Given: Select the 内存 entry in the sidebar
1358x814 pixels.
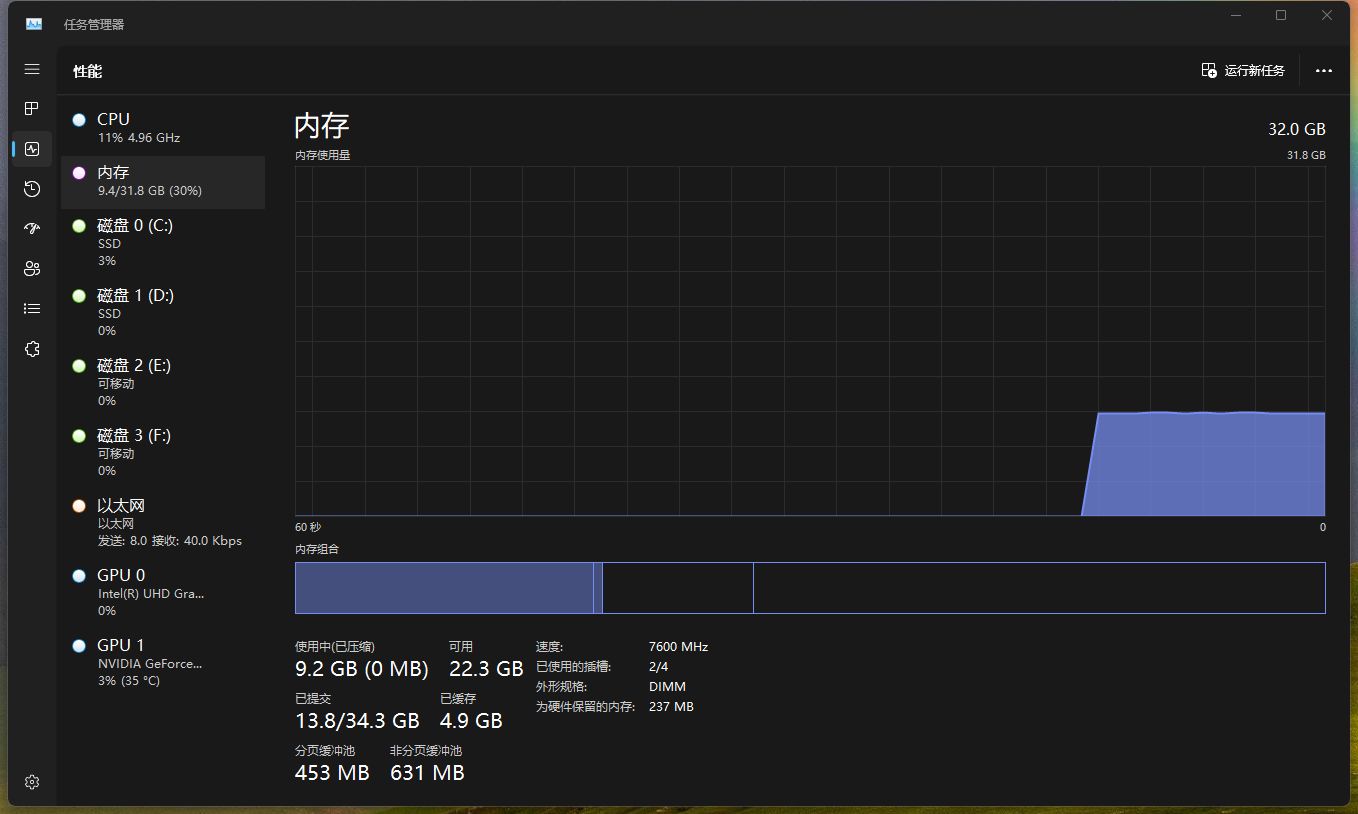Looking at the screenshot, I should coord(163,181).
